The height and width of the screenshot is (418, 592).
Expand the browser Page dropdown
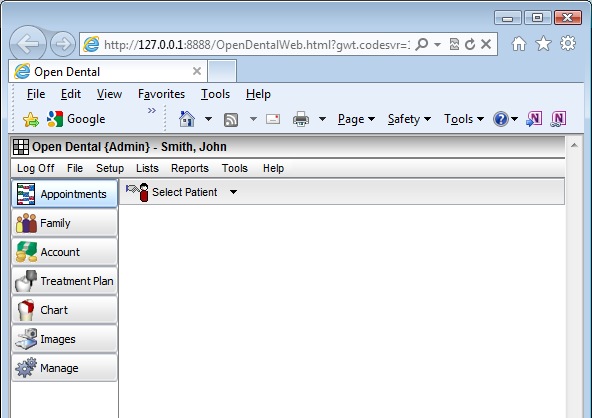coord(356,119)
